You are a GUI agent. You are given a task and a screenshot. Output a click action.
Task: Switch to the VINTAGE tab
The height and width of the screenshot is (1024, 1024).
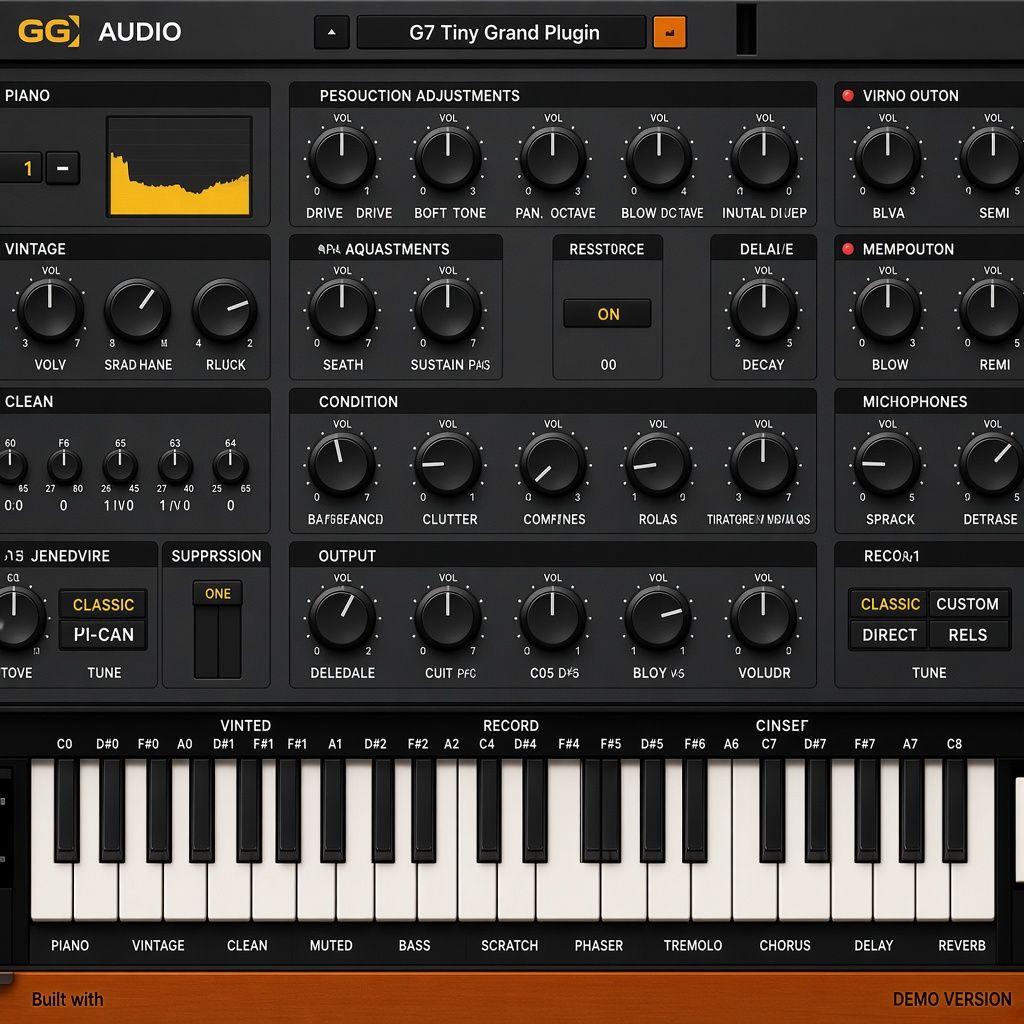click(x=158, y=945)
